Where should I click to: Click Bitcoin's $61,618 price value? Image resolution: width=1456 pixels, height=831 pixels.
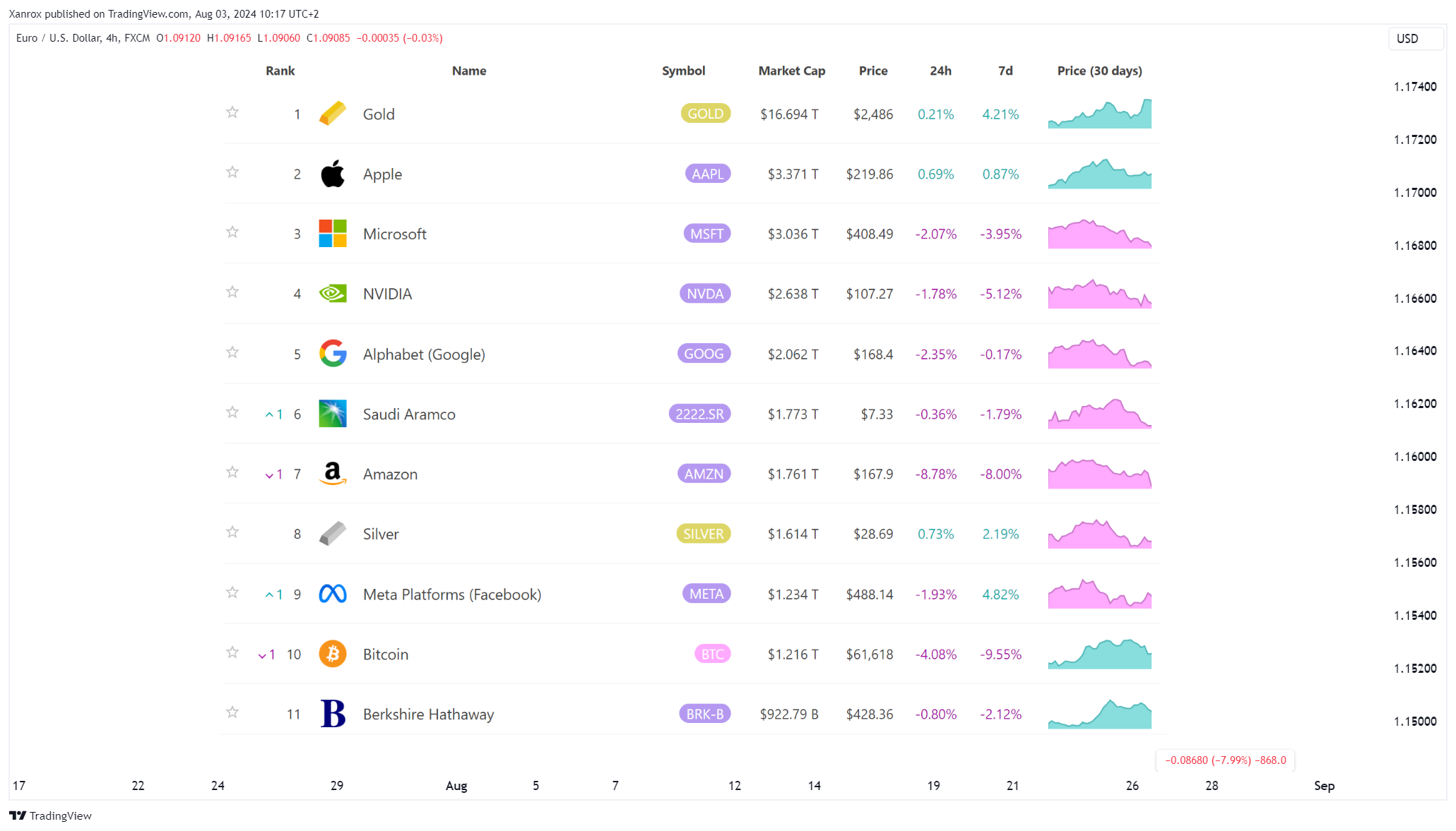(870, 654)
